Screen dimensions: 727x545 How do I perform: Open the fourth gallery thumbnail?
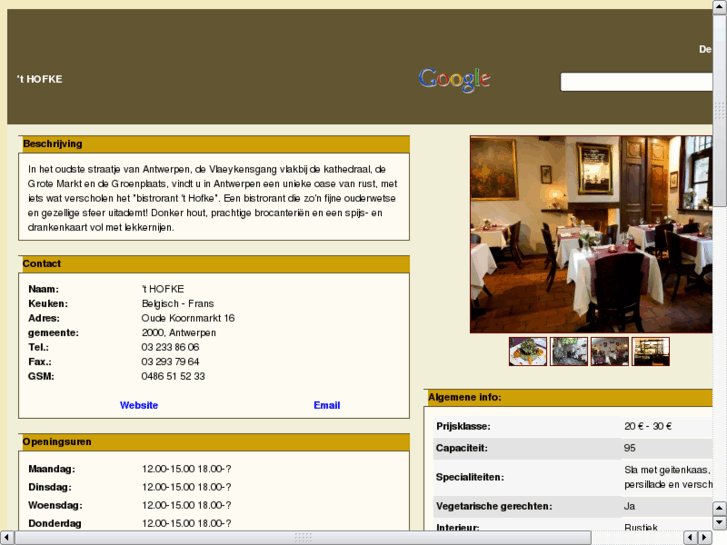pyautogui.click(x=651, y=352)
